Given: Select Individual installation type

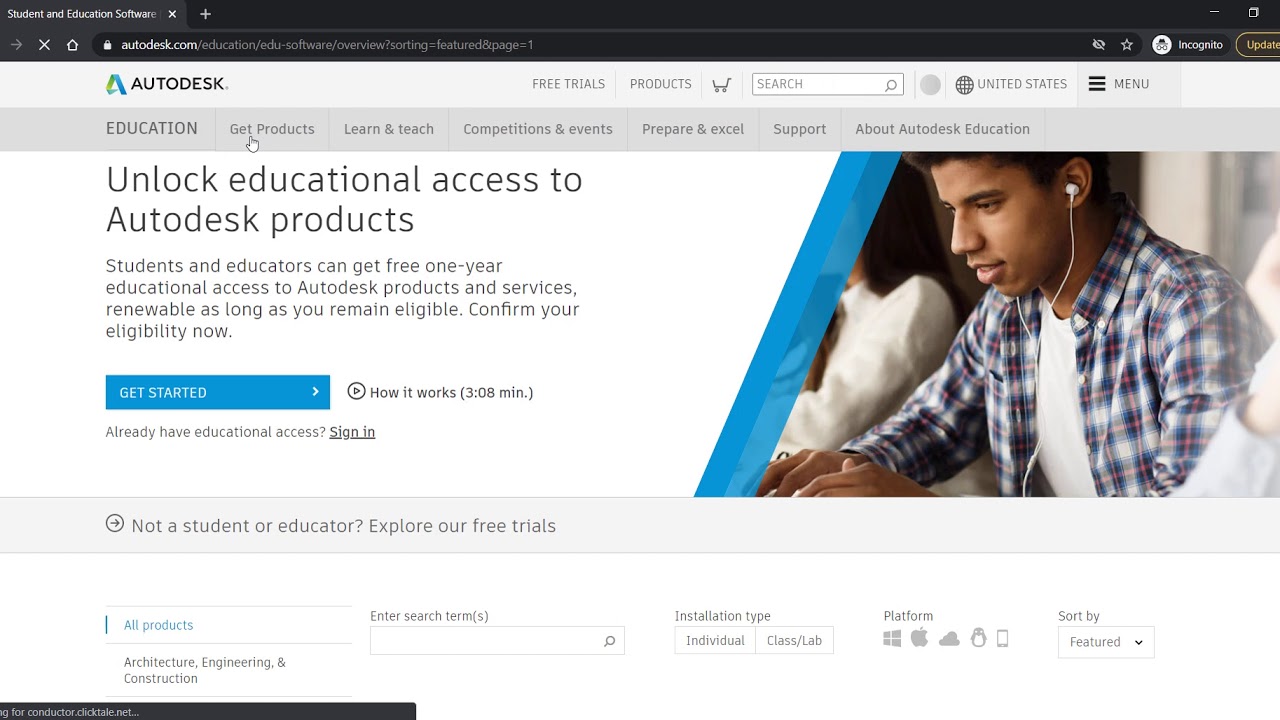Looking at the screenshot, I should point(715,641).
